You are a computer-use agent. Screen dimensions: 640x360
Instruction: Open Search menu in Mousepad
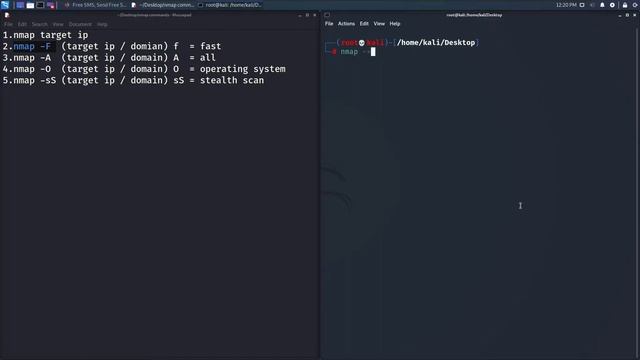click(40, 24)
